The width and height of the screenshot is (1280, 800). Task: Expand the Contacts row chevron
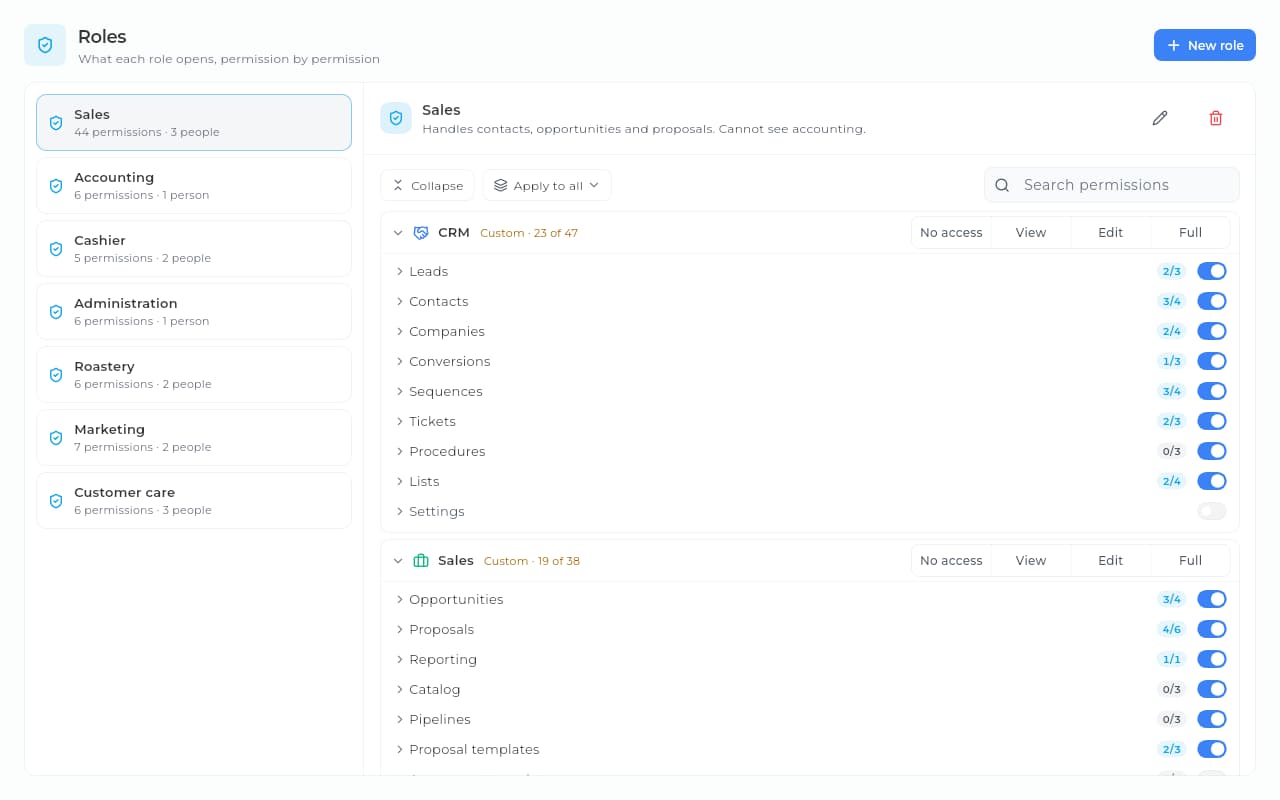(400, 301)
